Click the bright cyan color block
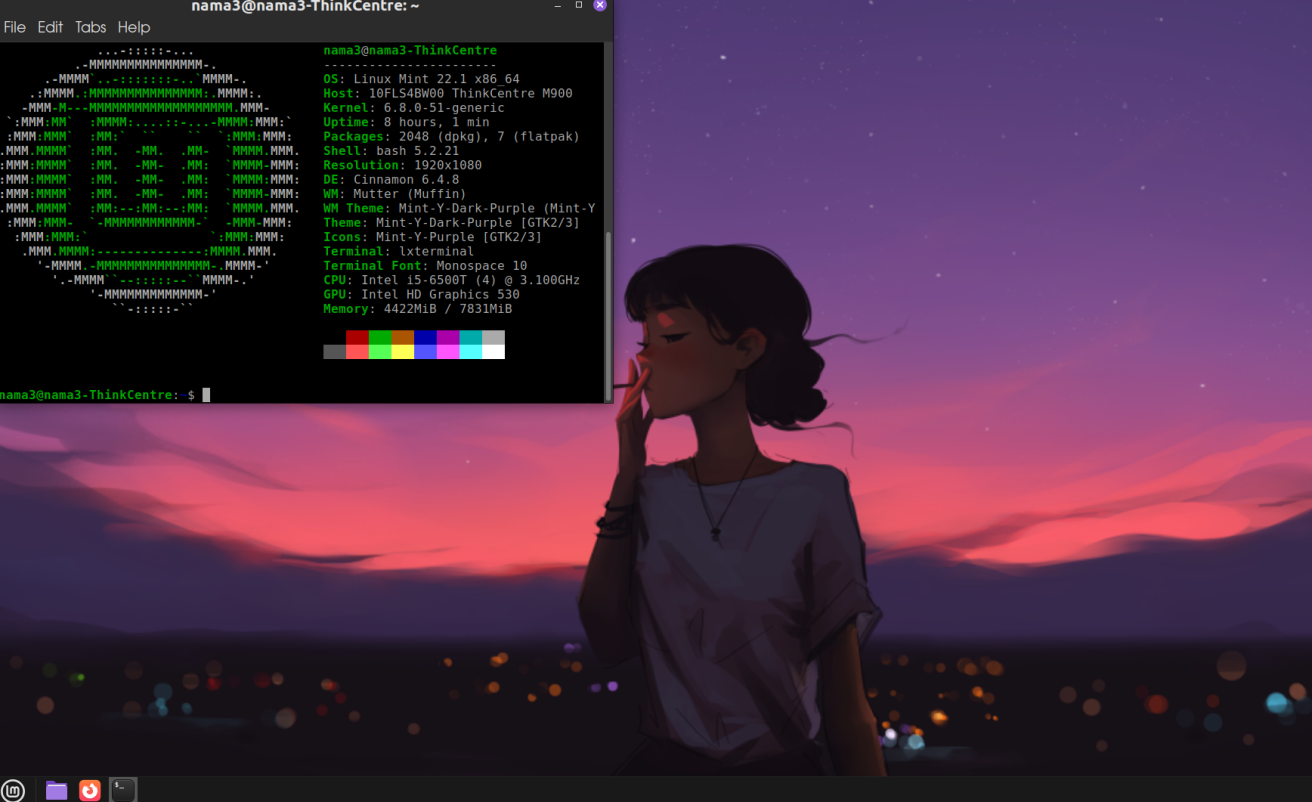The width and height of the screenshot is (1312, 802). (471, 352)
